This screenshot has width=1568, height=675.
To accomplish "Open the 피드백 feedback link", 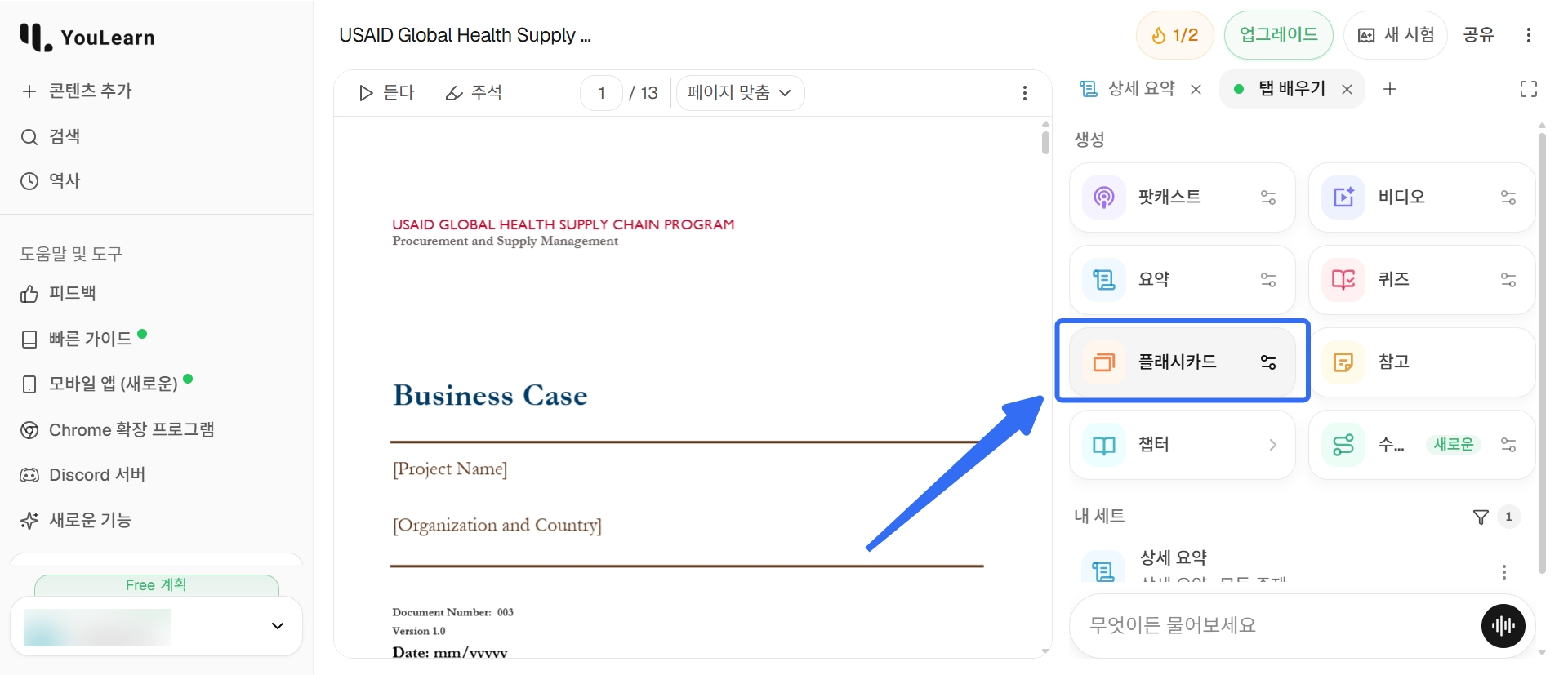I will pos(58,293).
